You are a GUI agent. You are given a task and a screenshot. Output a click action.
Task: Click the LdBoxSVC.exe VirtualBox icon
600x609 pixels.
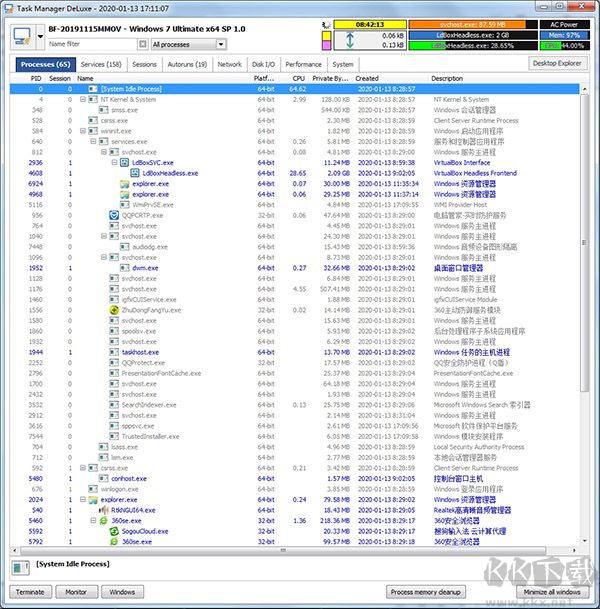click(124, 162)
